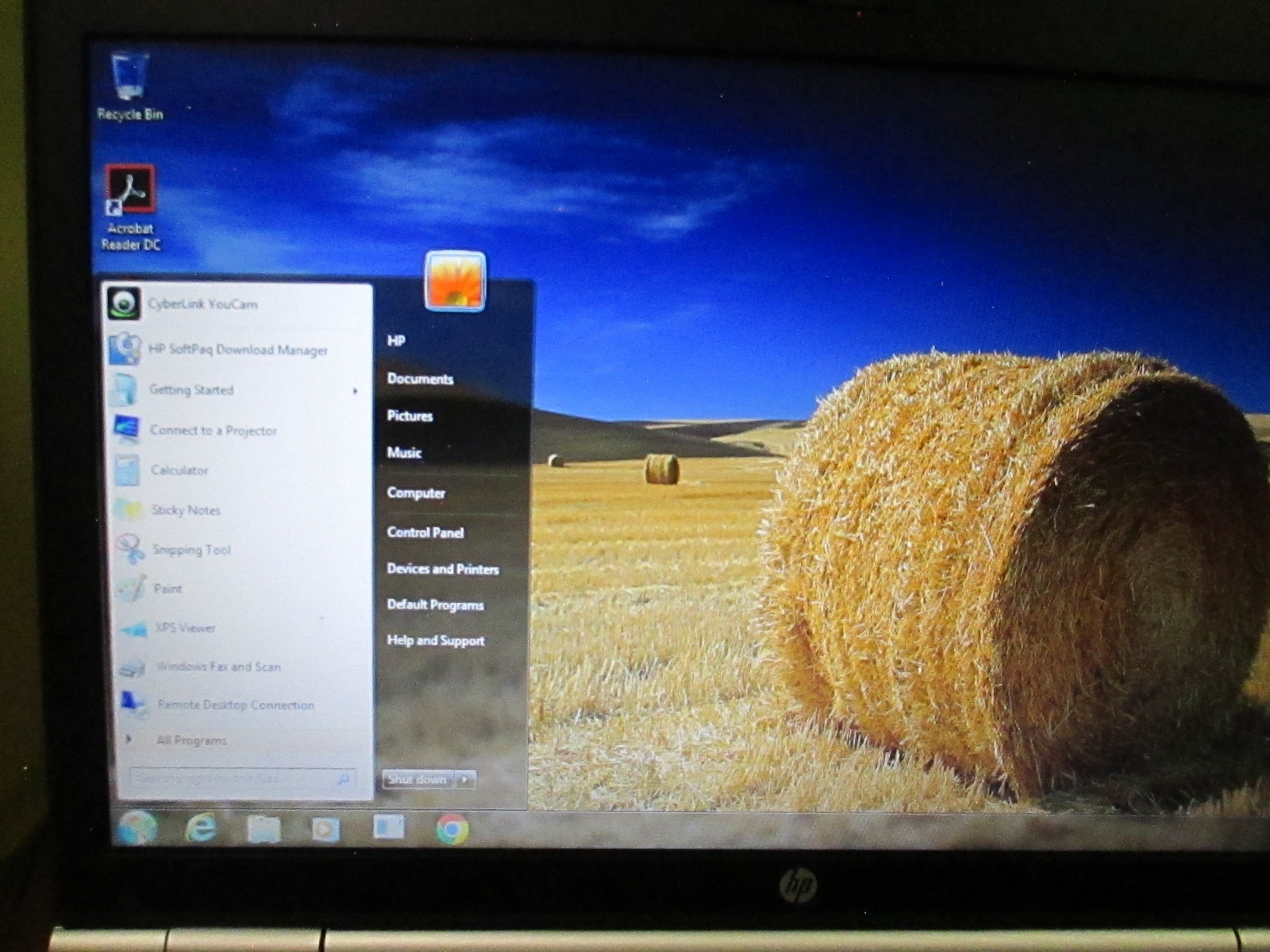1270x952 pixels.
Task: Click the XPS Viewer icon
Action: click(x=133, y=628)
